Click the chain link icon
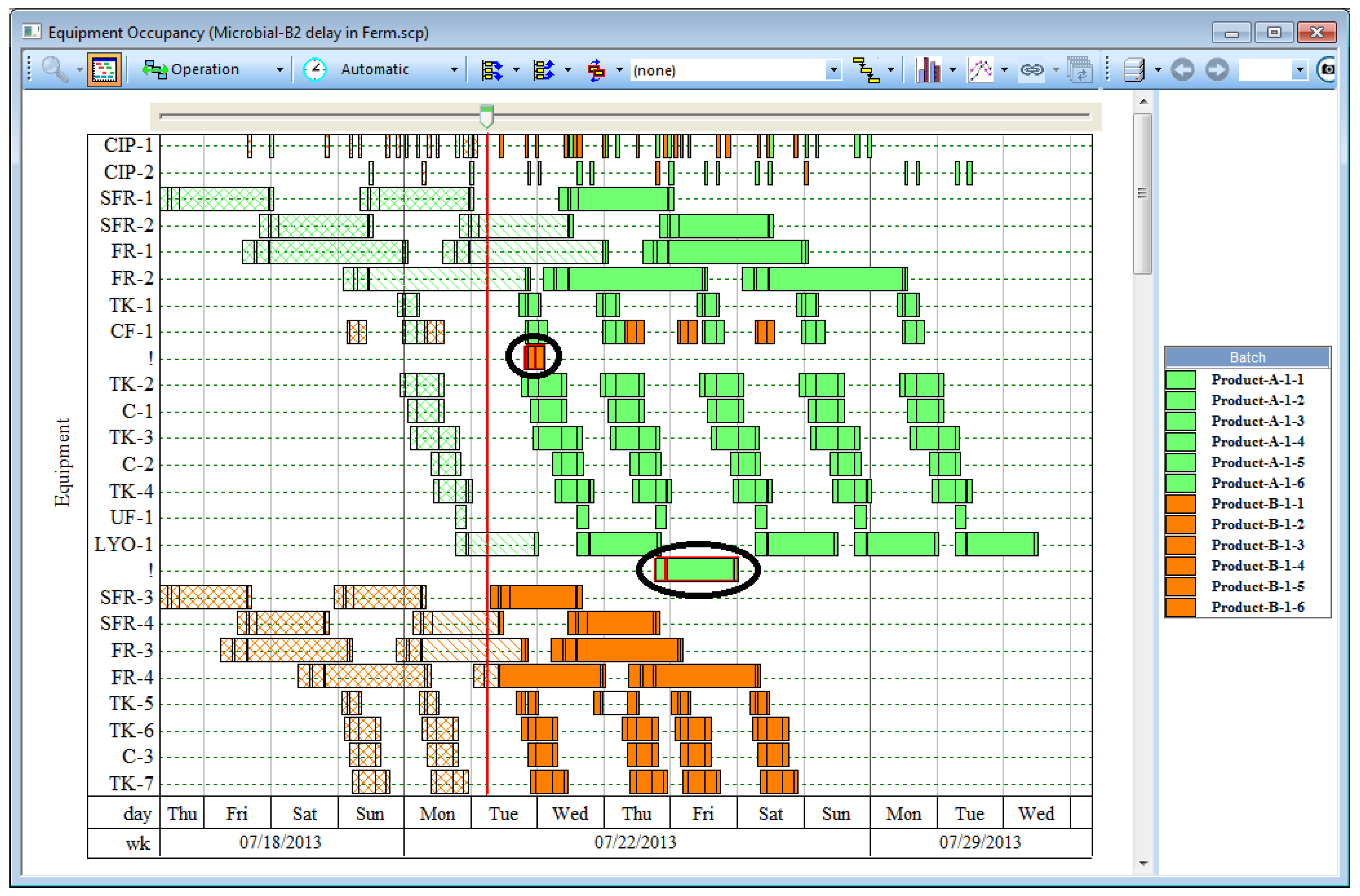This screenshot has height=896, width=1360. (x=1031, y=70)
